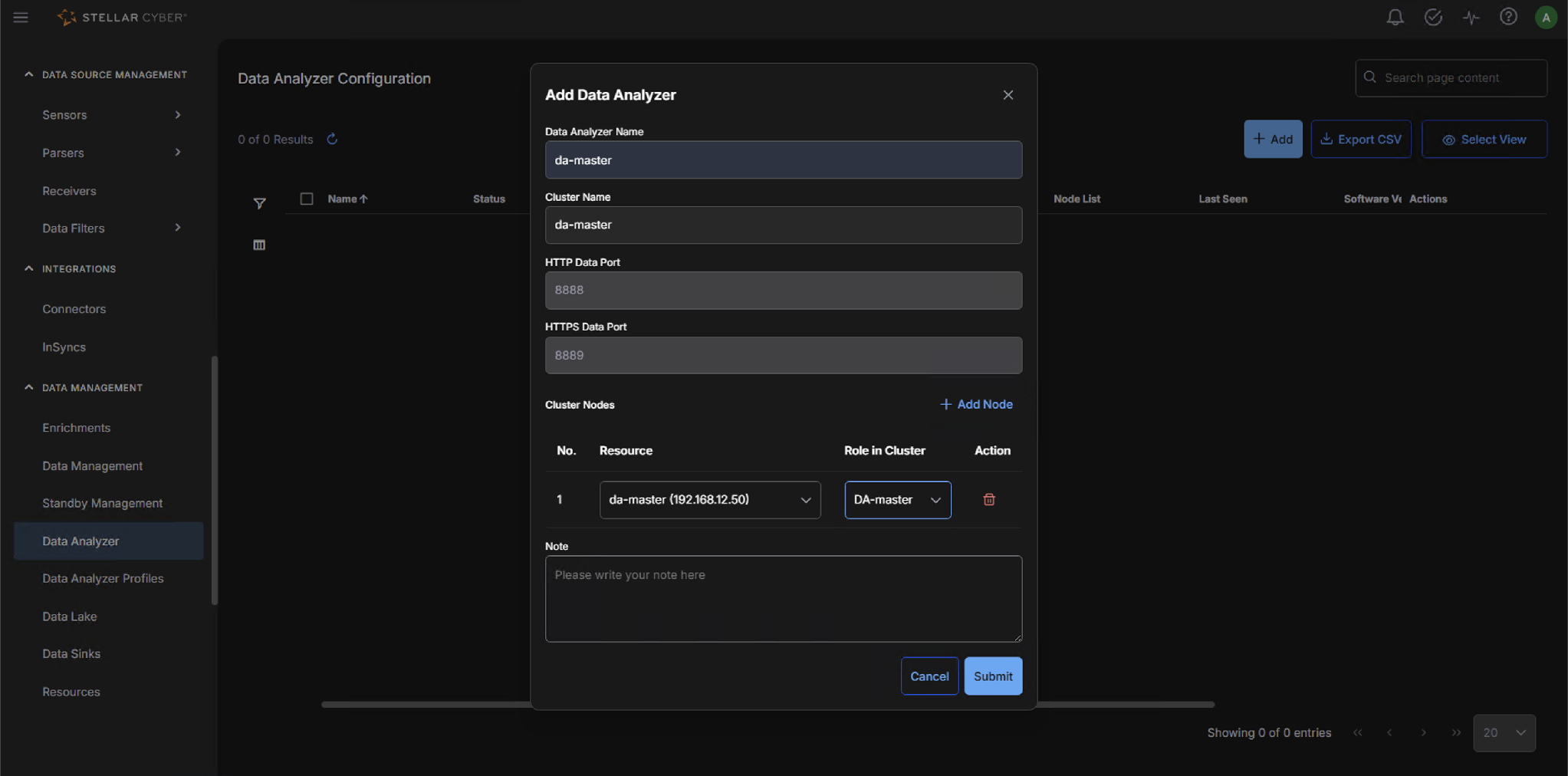Open Data Analyzer Profiles
1568x776 pixels.
pos(103,578)
